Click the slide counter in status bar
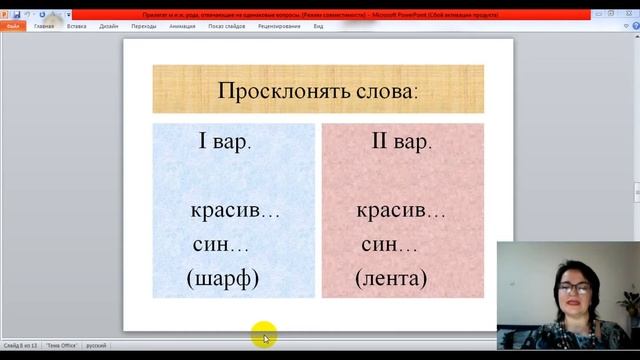 point(20,345)
